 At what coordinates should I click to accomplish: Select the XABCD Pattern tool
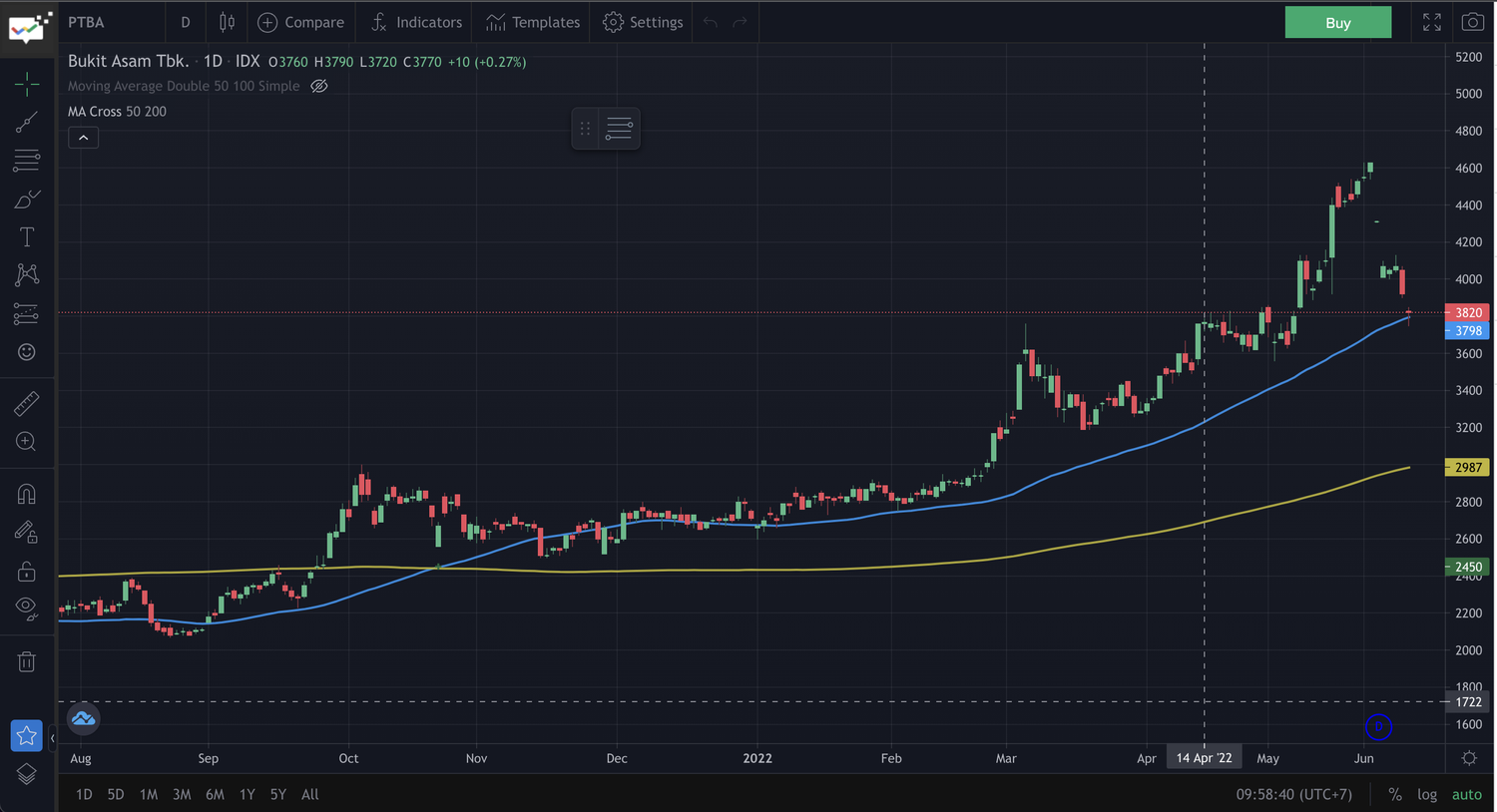coord(26,274)
